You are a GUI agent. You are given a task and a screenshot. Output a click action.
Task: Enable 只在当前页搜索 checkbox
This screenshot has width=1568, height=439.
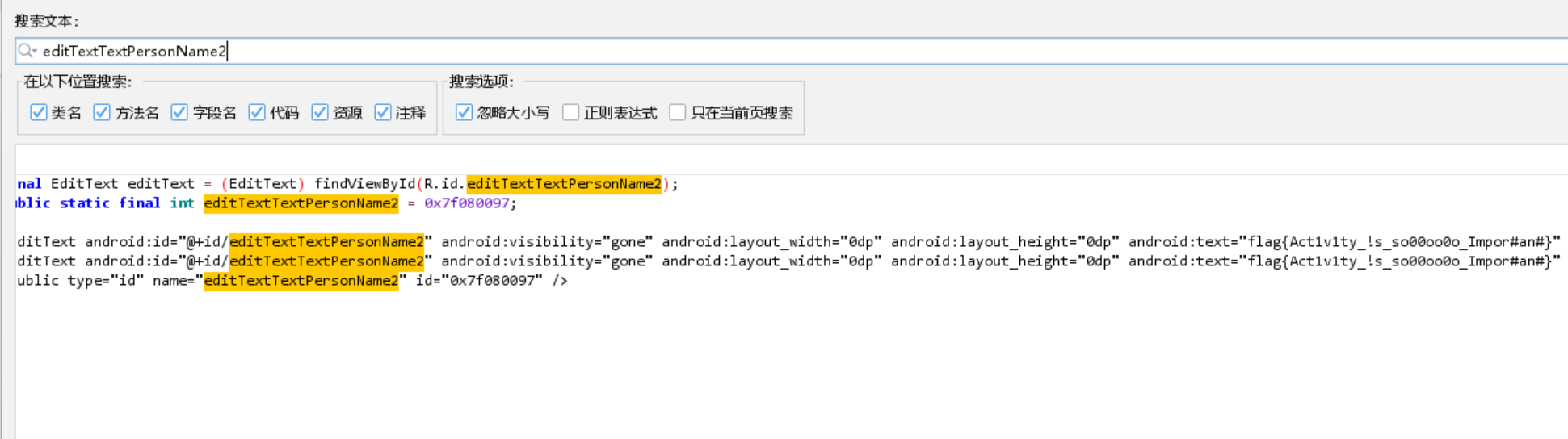[678, 112]
